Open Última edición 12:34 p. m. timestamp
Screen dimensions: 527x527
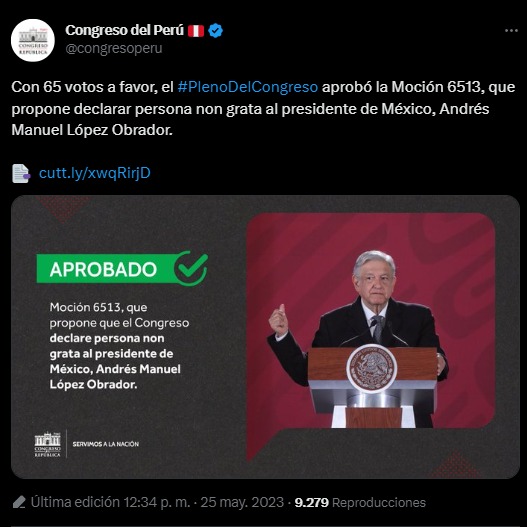click(110, 502)
